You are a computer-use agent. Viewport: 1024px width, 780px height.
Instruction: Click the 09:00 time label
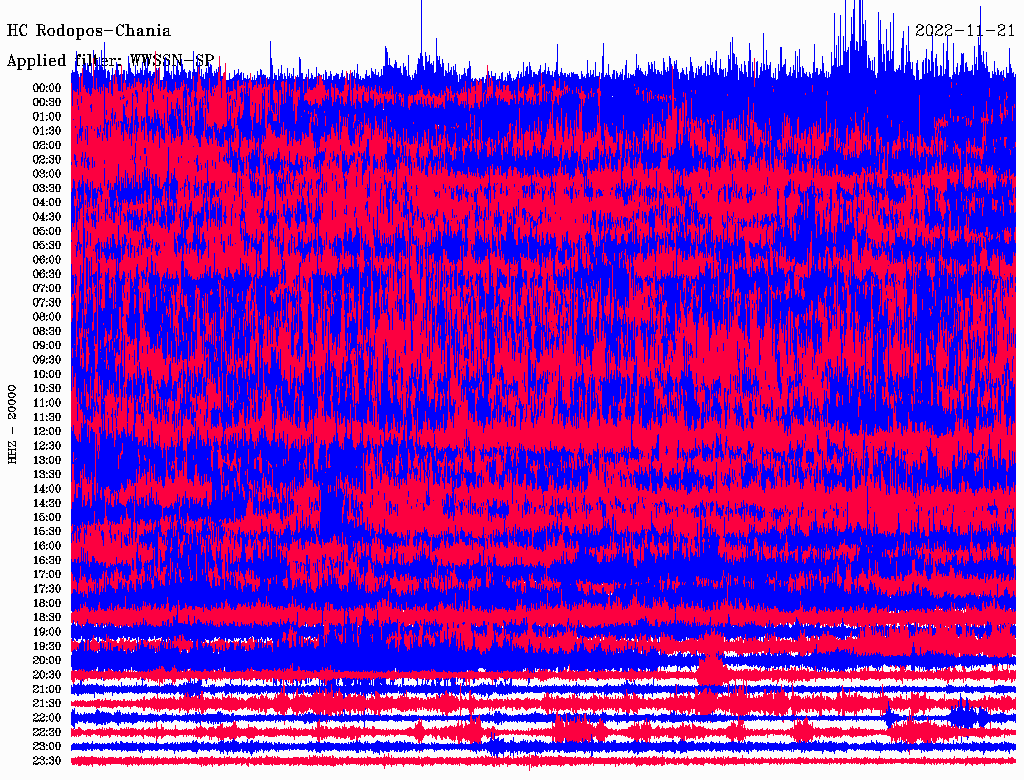coord(47,346)
